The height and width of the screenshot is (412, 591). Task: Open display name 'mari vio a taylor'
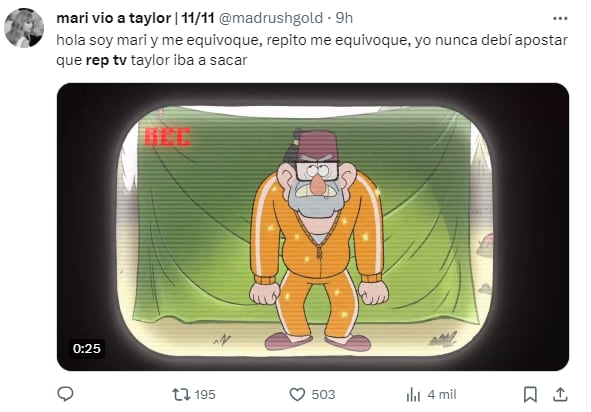tap(114, 18)
